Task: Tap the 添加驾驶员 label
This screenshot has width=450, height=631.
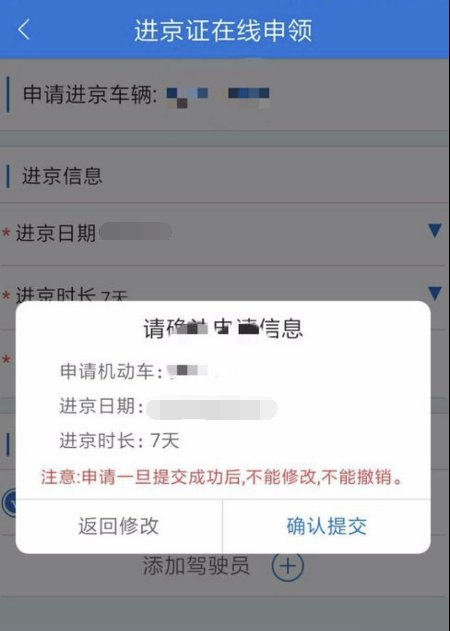Action: click(x=196, y=566)
